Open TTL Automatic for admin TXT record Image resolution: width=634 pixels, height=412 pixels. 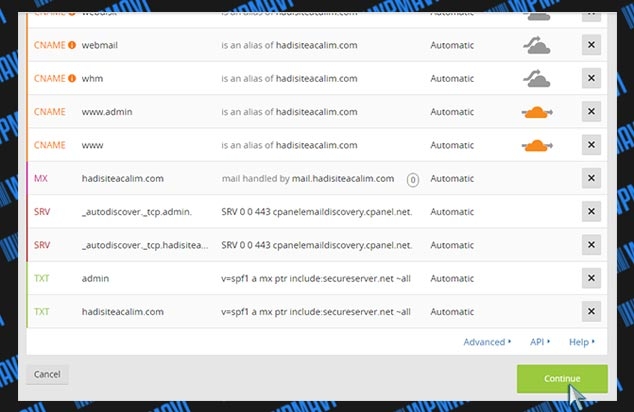click(x=452, y=279)
